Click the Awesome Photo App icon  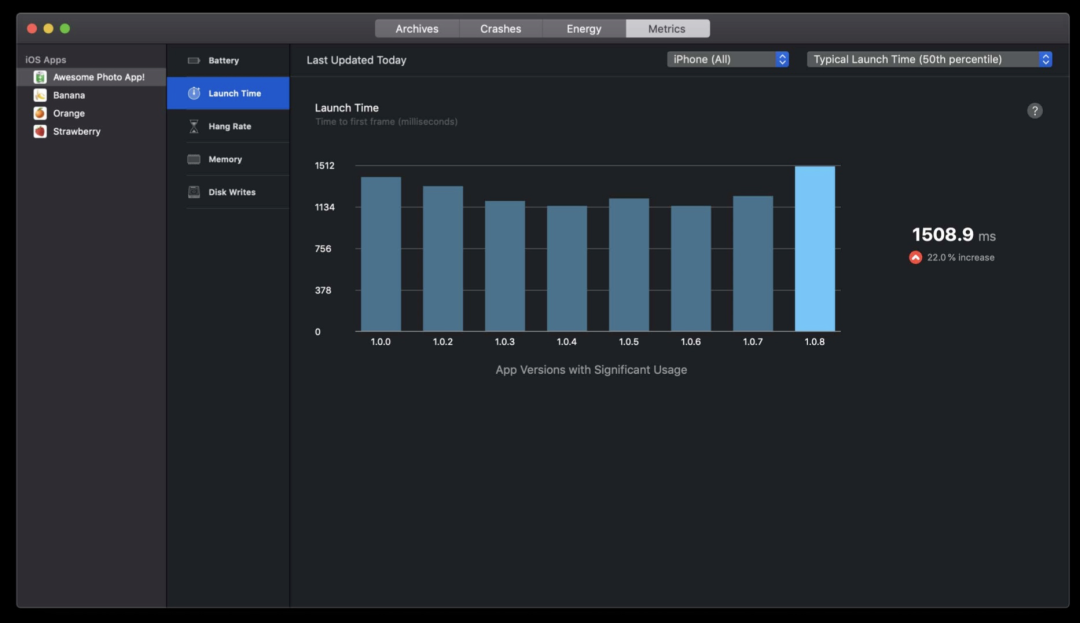point(40,77)
